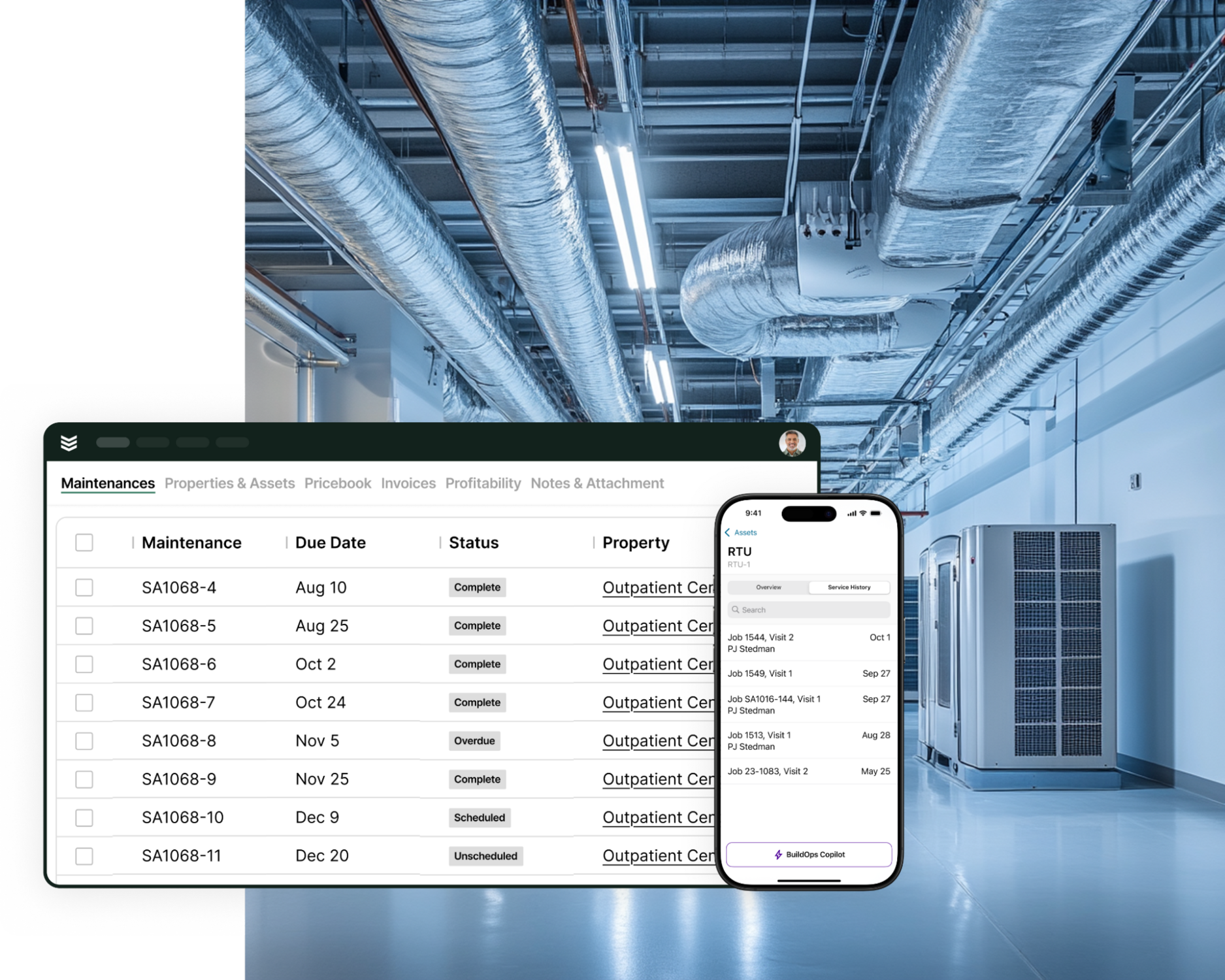
Task: Switch to the Pricebook tab
Action: [x=338, y=483]
